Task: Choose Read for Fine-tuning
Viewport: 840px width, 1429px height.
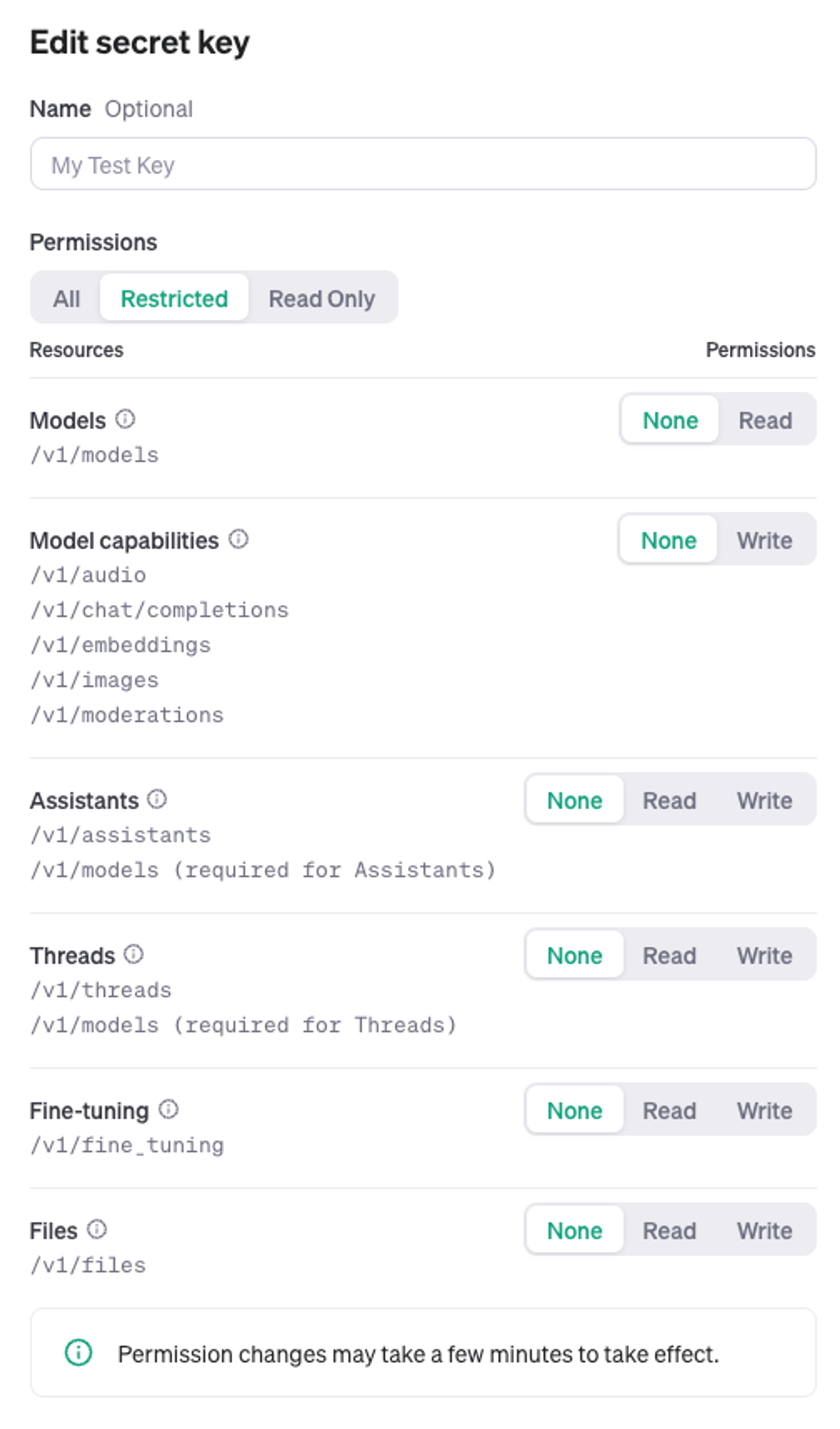Action: 669,1111
